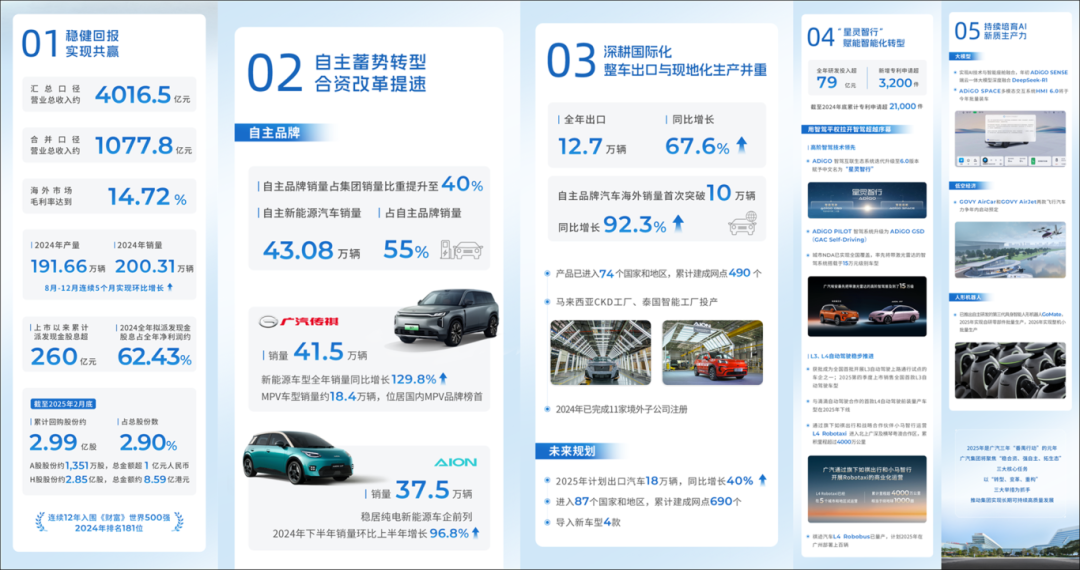Select the 未来规划 section label
Image resolution: width=1080 pixels, height=570 pixels.
pyautogui.click(x=568, y=450)
